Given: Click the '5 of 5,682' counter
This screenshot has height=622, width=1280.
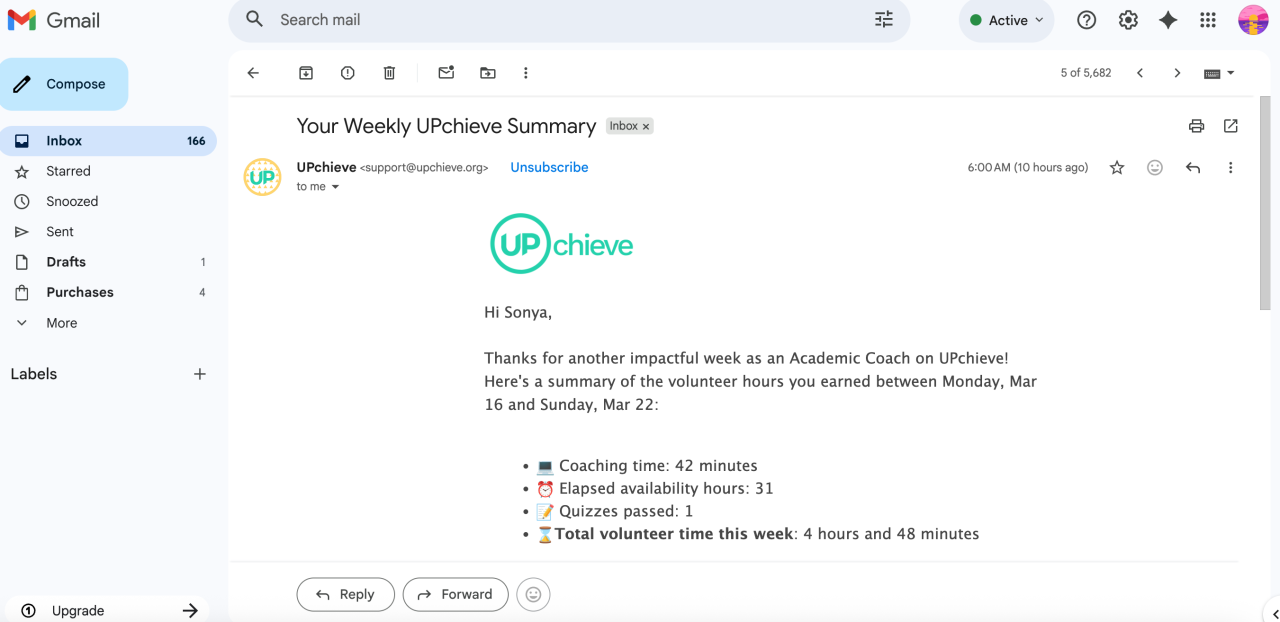Looking at the screenshot, I should point(1086,73).
